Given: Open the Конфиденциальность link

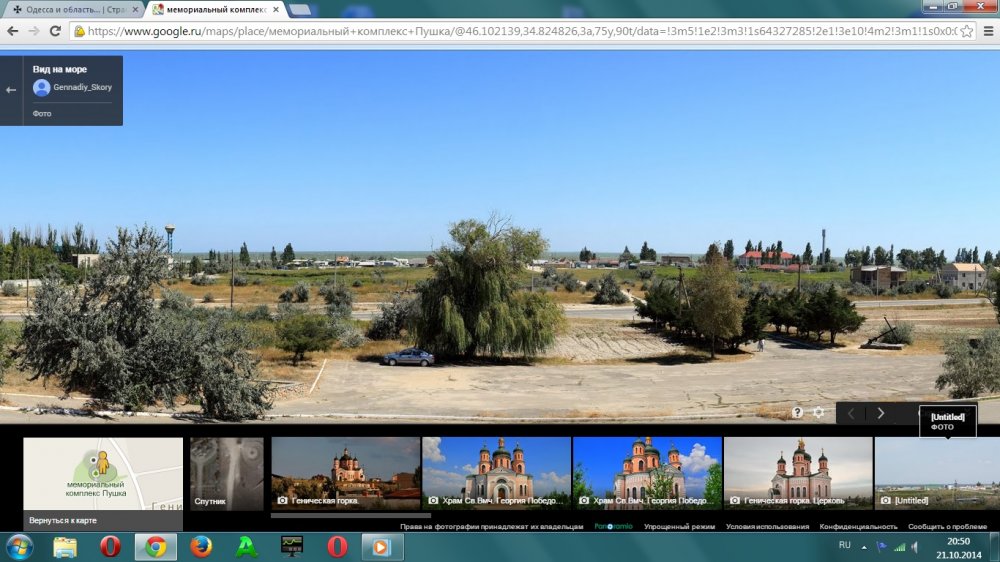Looking at the screenshot, I should (x=858, y=526).
